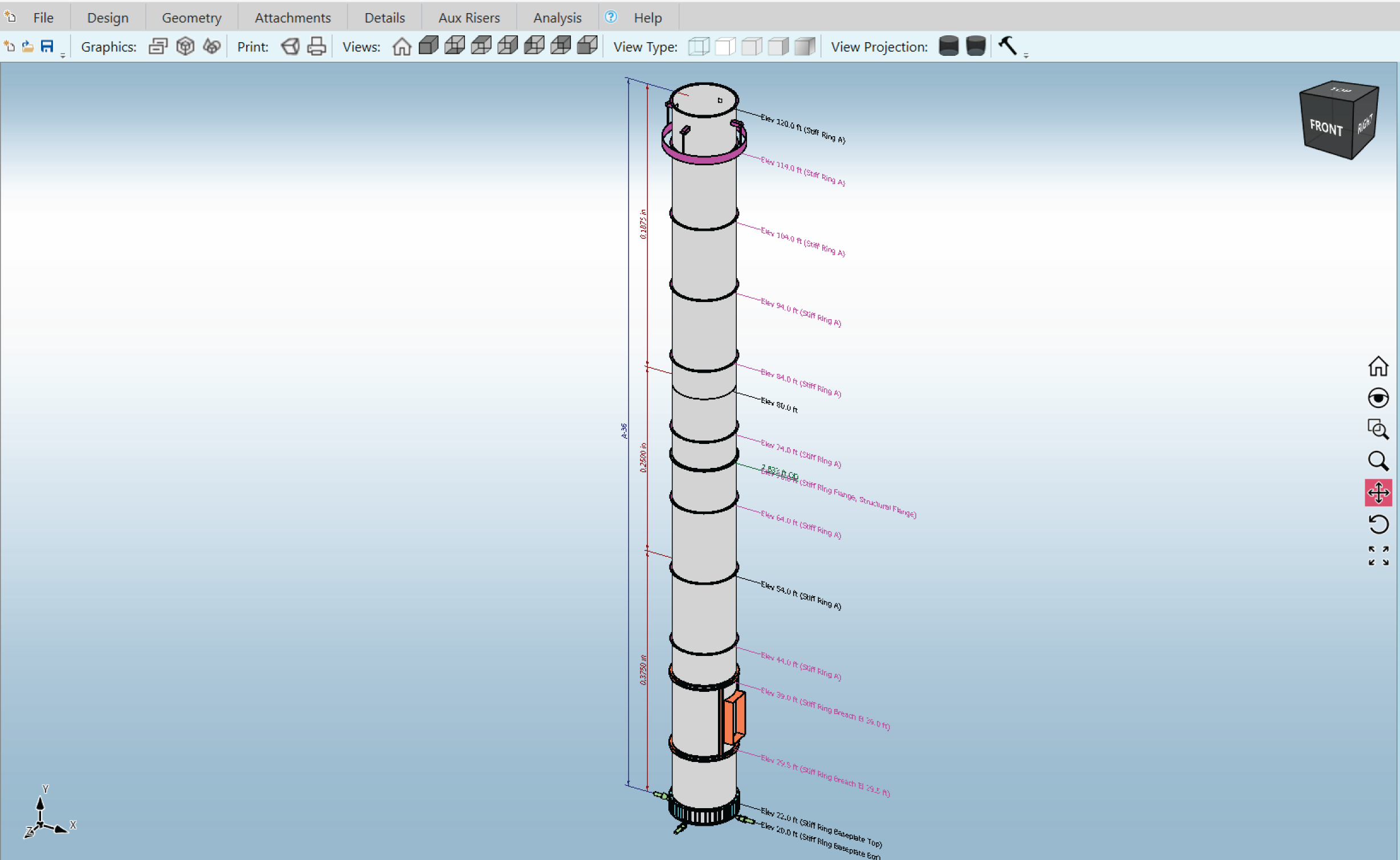Screen dimensions: 1400x860
Task: Click the FRONT face of view cube
Action: pos(1326,128)
